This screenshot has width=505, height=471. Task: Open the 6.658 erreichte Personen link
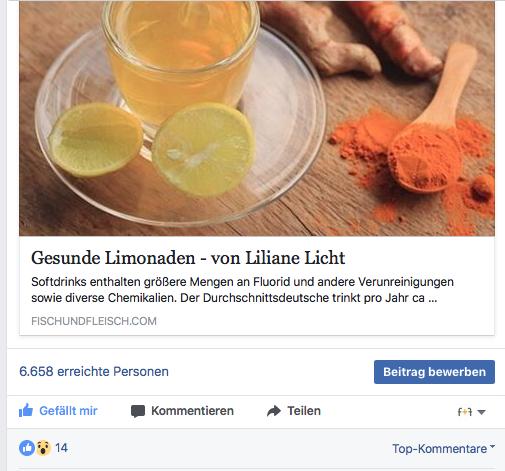click(94, 372)
